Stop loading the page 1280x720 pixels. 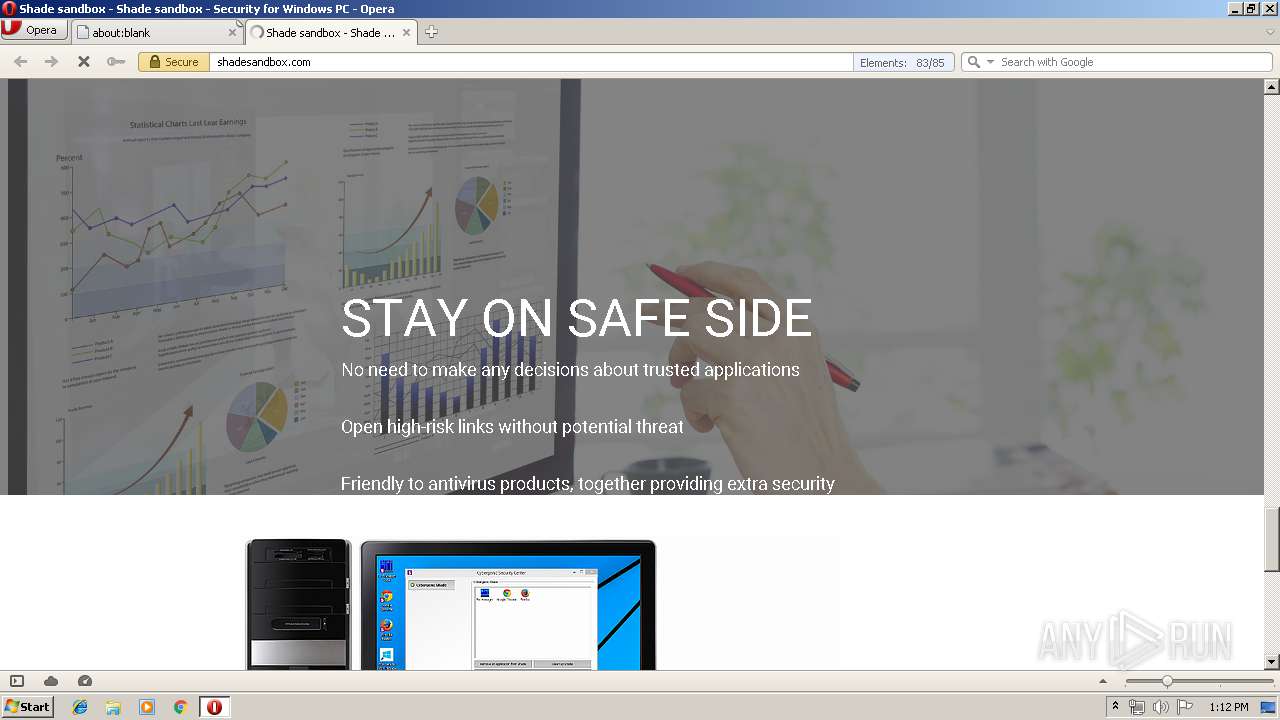[84, 62]
